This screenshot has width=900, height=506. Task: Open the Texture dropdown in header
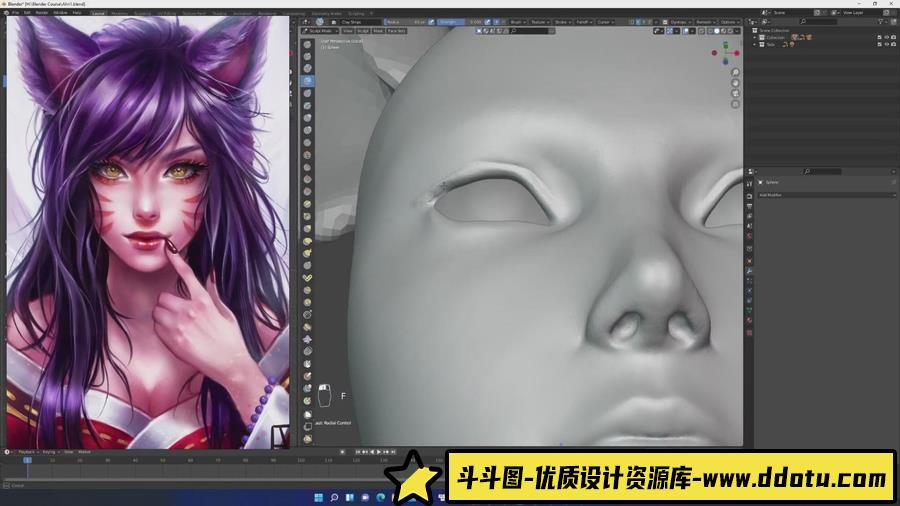click(540, 22)
